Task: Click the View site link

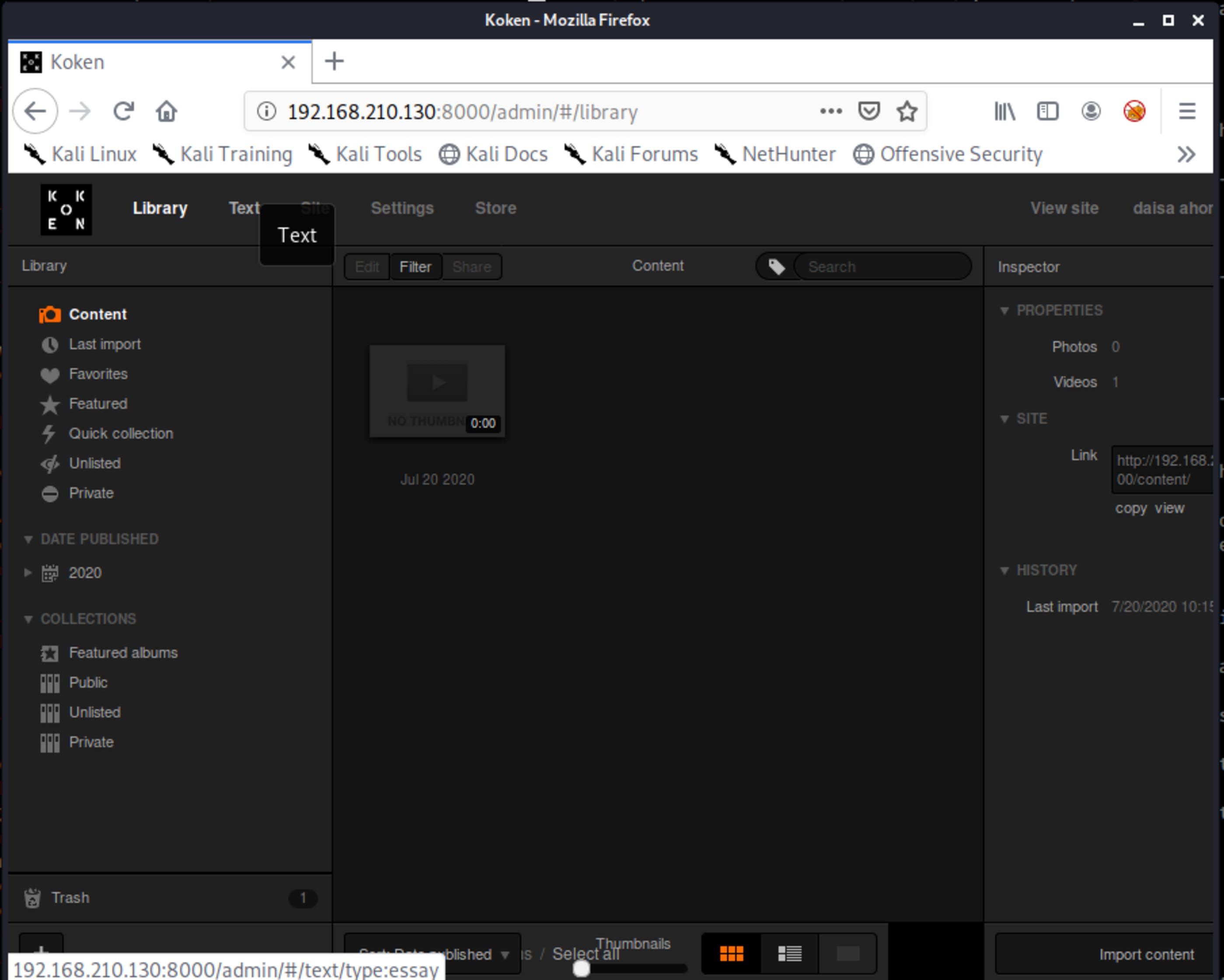Action: (1064, 208)
